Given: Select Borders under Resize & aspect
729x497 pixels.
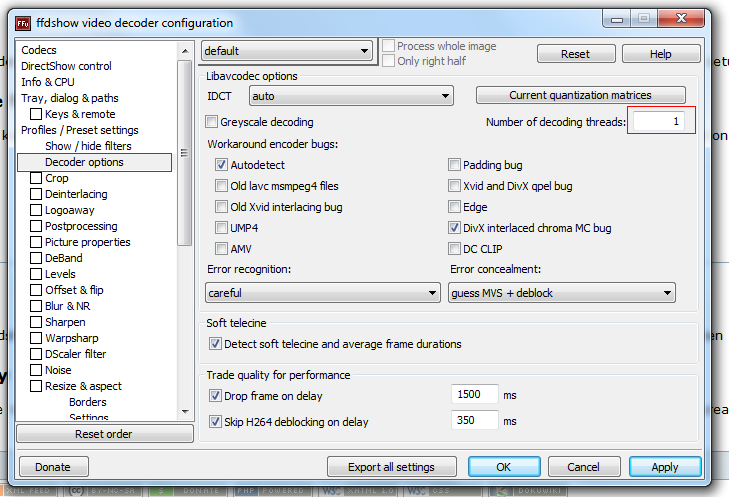Looking at the screenshot, I should click(x=87, y=402).
